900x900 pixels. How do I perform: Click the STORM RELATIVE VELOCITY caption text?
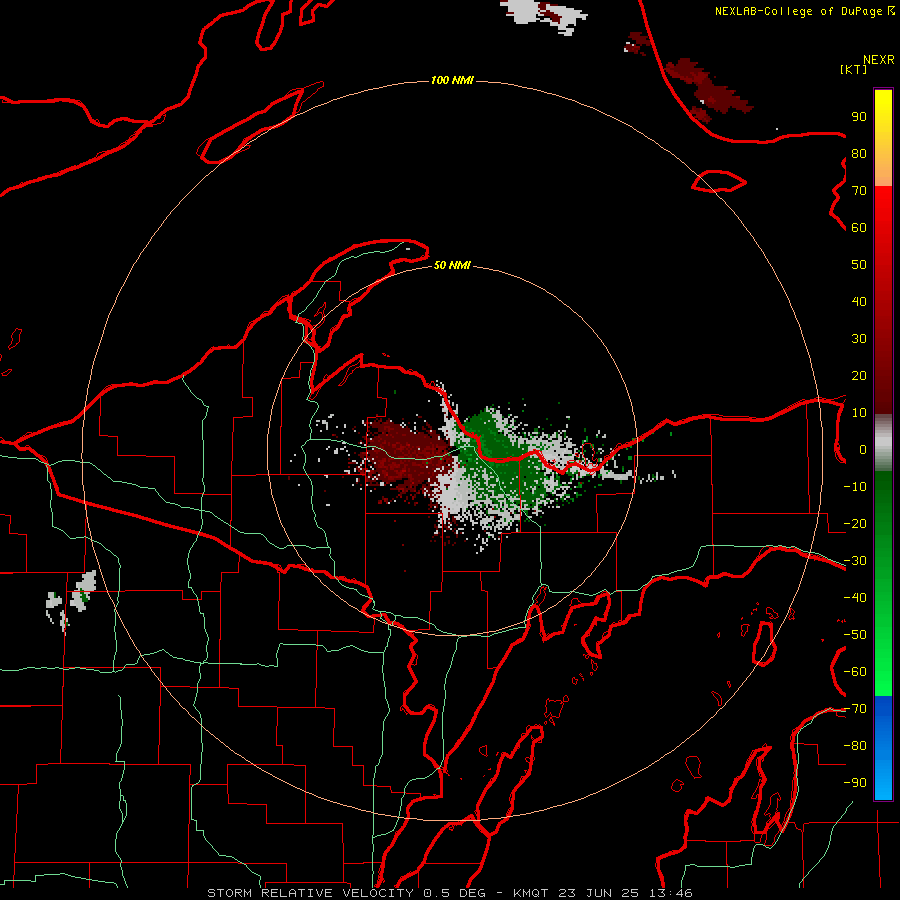[x=310, y=893]
